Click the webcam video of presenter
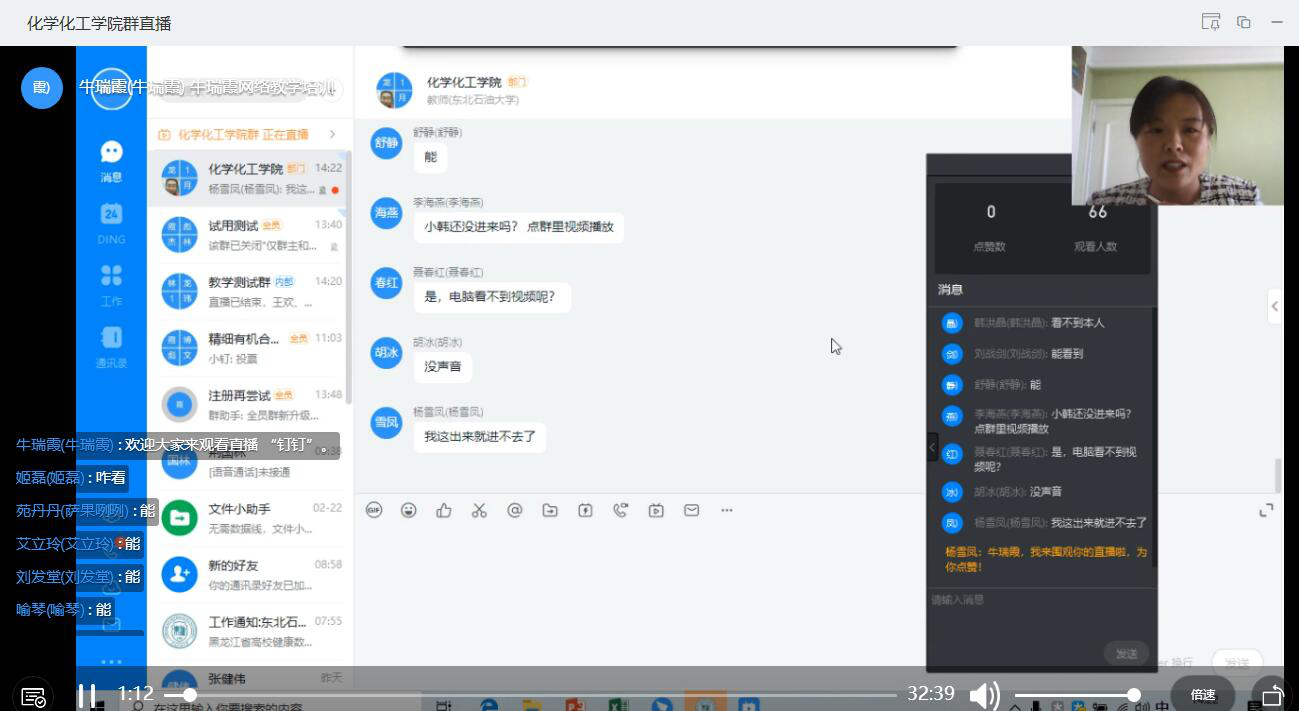Viewport: 1299px width, 711px height. 1176,125
